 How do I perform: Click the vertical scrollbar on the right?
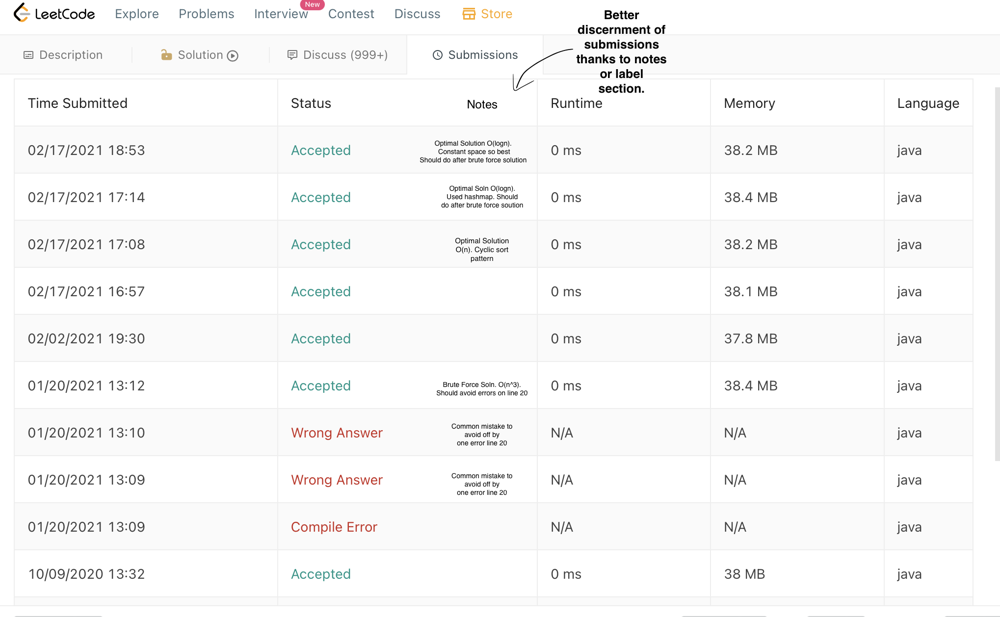(x=997, y=274)
